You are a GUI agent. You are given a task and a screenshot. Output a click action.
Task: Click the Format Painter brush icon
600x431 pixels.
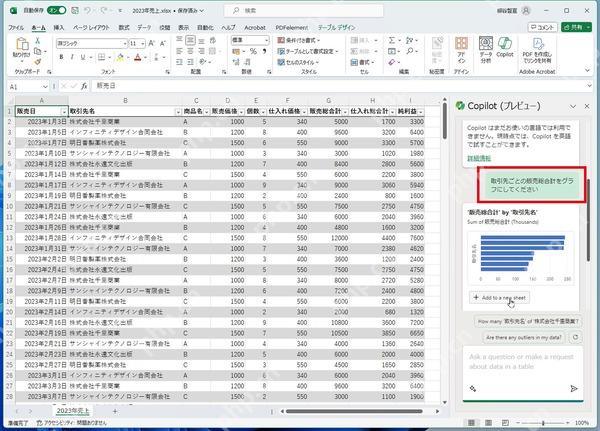pyautogui.click(x=38, y=61)
